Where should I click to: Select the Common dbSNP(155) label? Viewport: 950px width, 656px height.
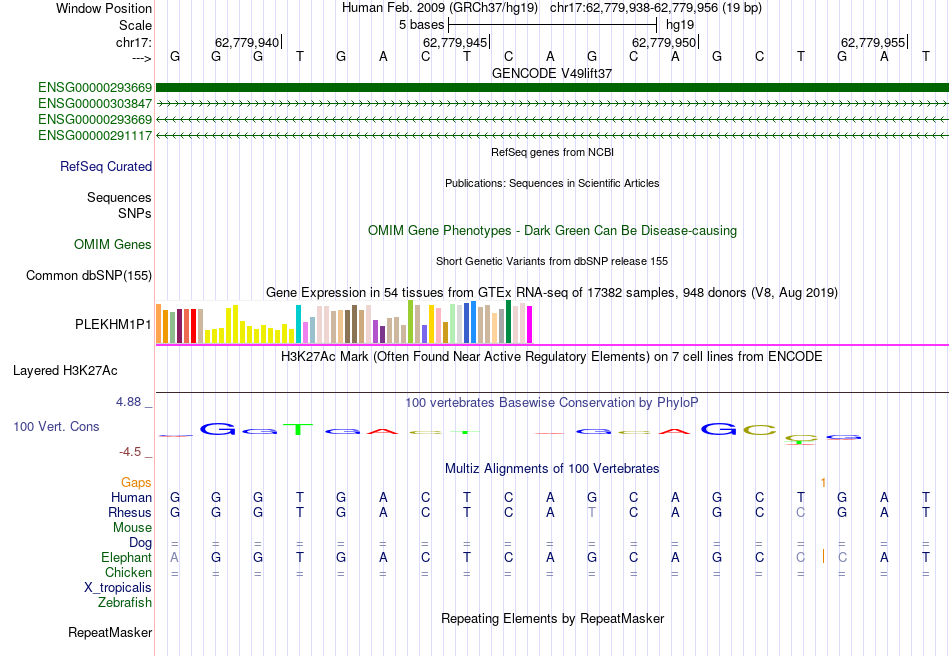click(x=88, y=276)
